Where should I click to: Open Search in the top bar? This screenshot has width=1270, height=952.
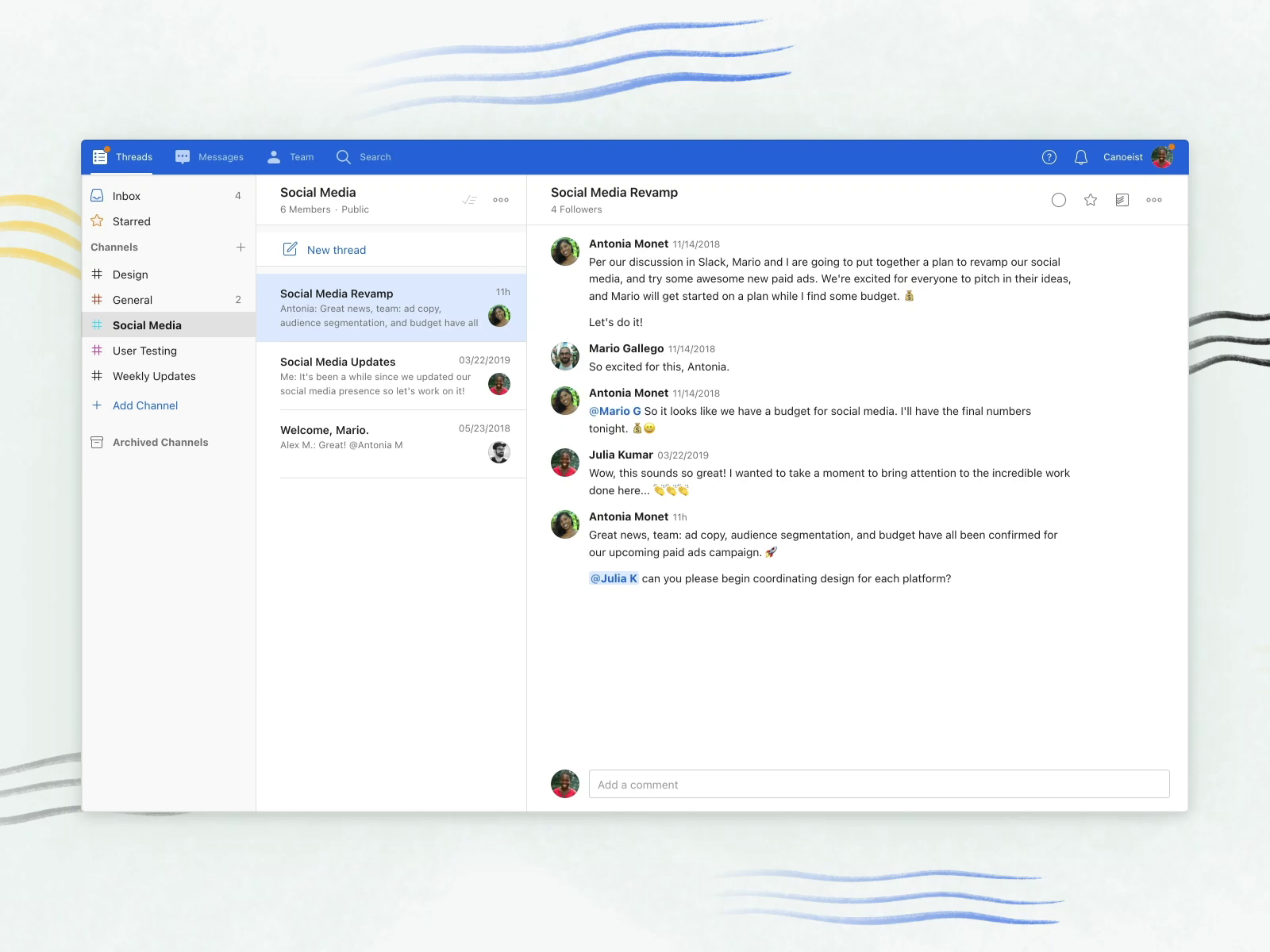(x=364, y=157)
